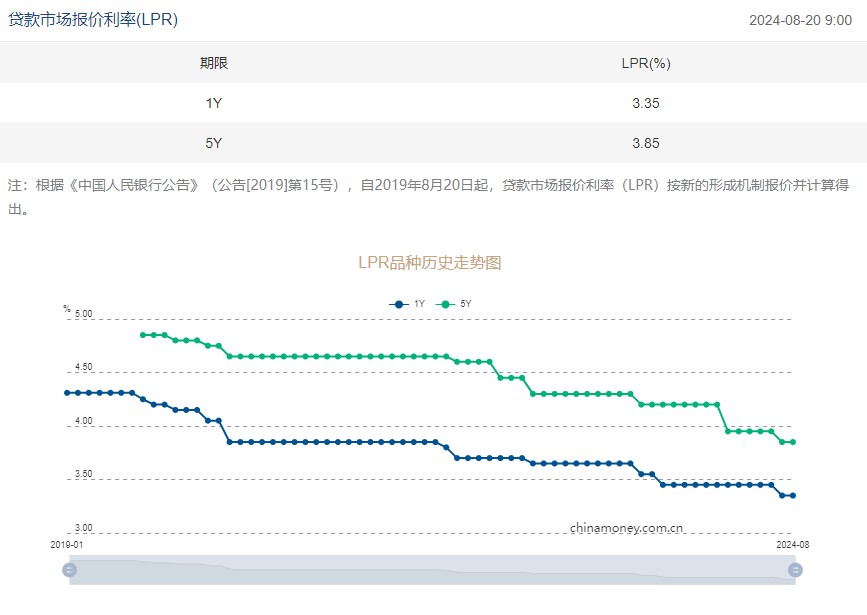
Task: Select the last blue 1Y data point
Action: click(x=793, y=495)
